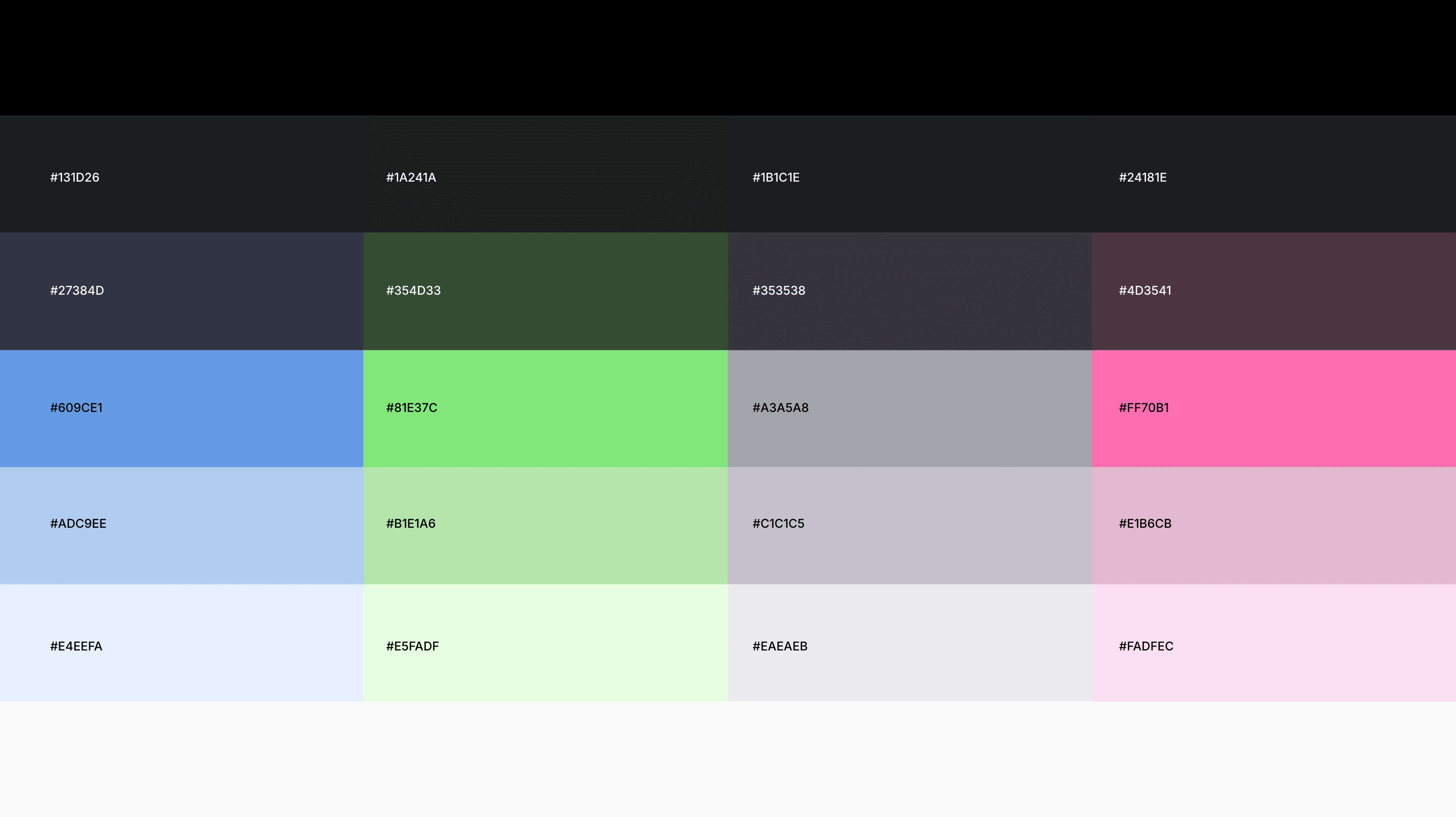1456x817 pixels.
Task: Click the #A3A5A8 gray swatch
Action: coord(909,408)
